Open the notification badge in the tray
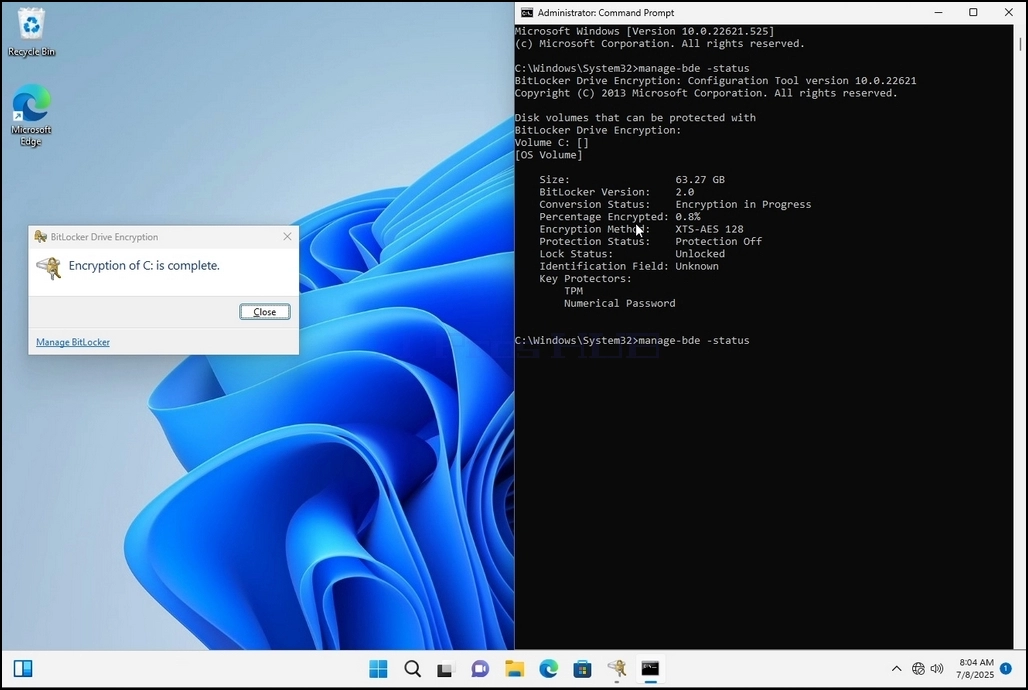1028x690 pixels. [x=1006, y=668]
